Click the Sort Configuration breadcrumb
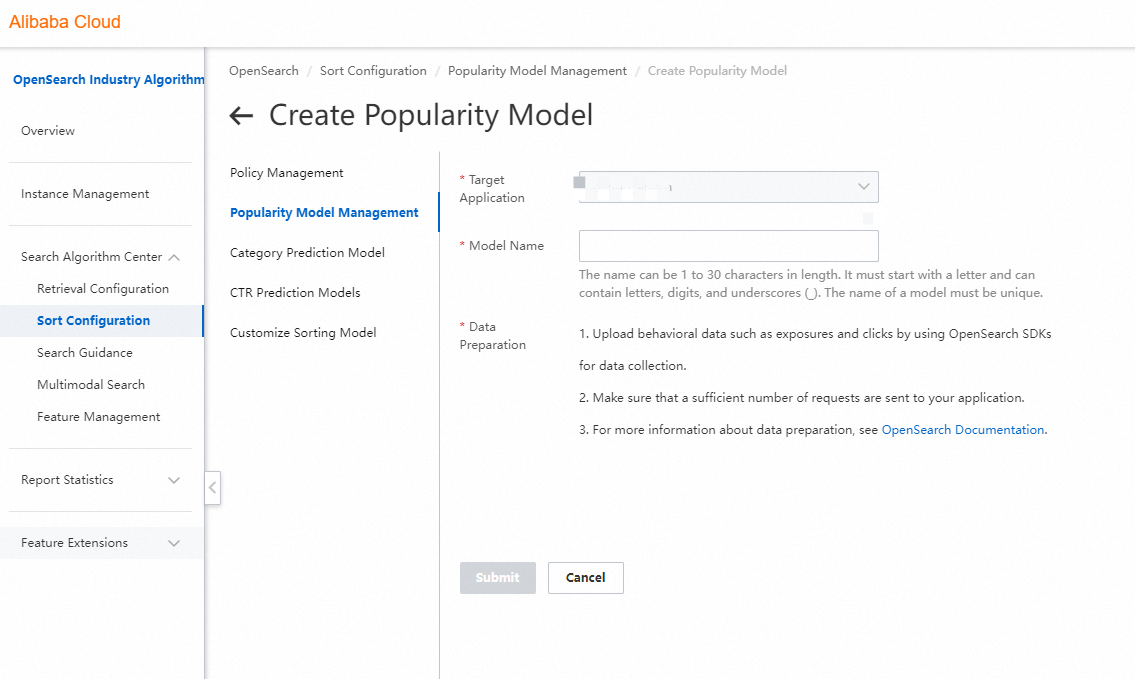This screenshot has width=1135, height=679. 373,71
